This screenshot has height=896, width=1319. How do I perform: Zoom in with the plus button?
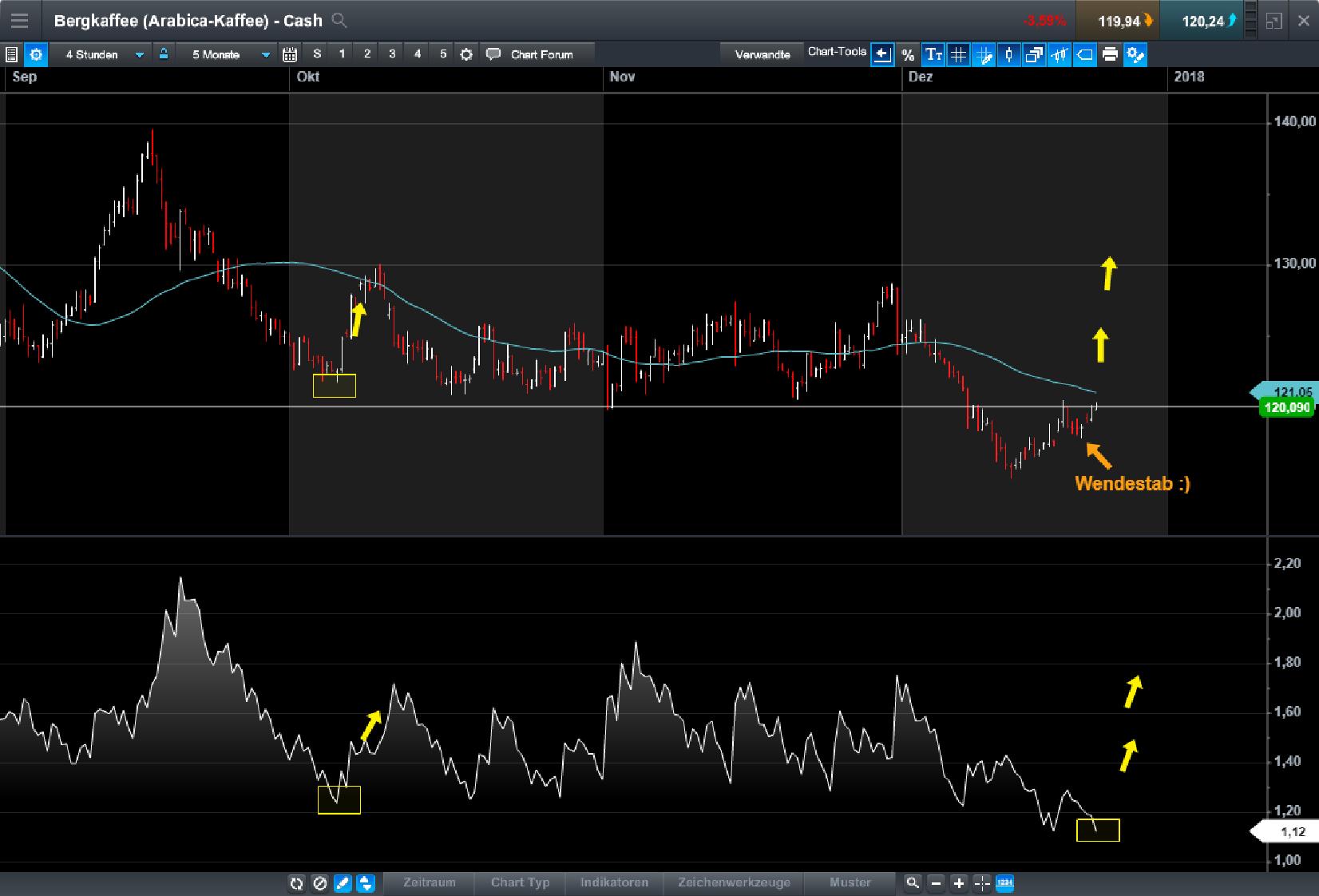coord(959,883)
